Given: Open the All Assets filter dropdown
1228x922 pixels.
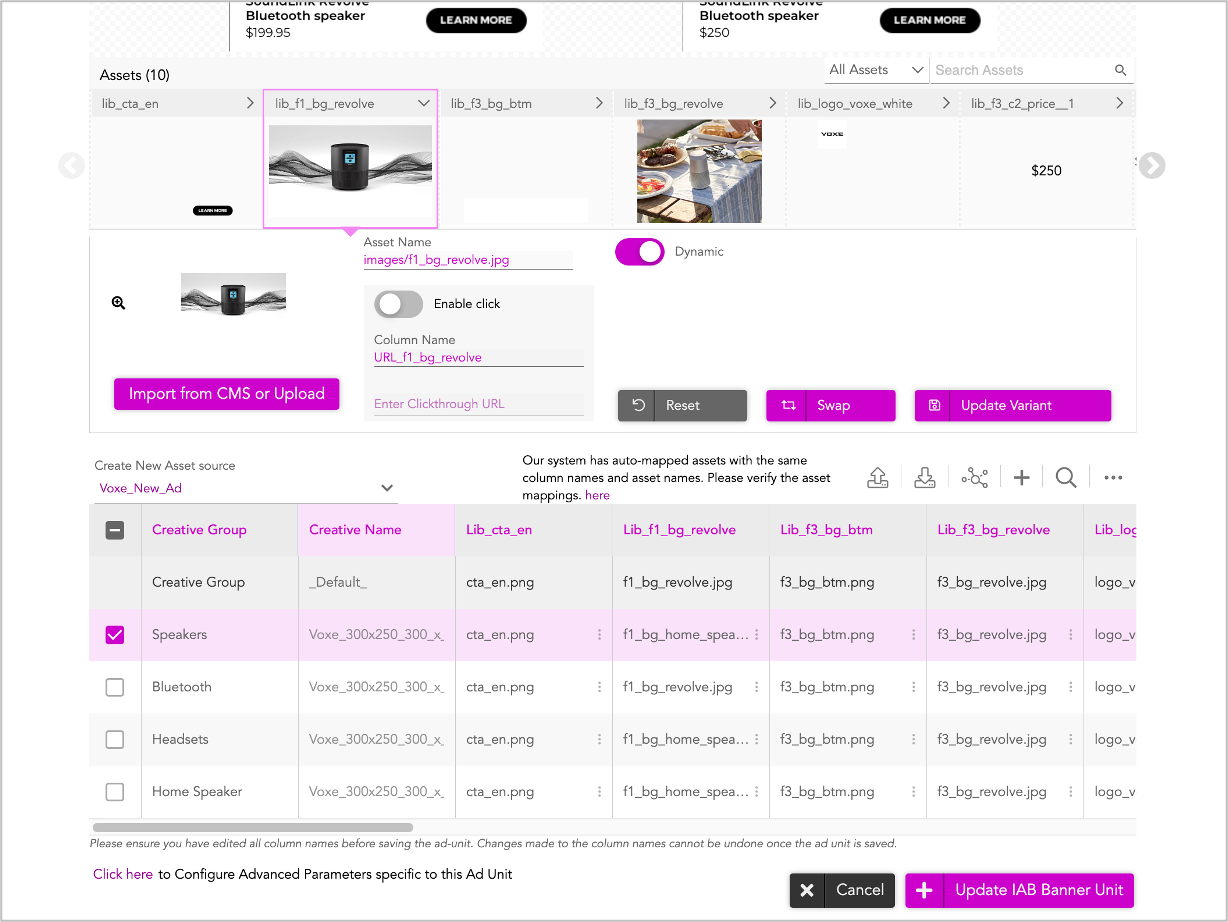Looking at the screenshot, I should (876, 70).
